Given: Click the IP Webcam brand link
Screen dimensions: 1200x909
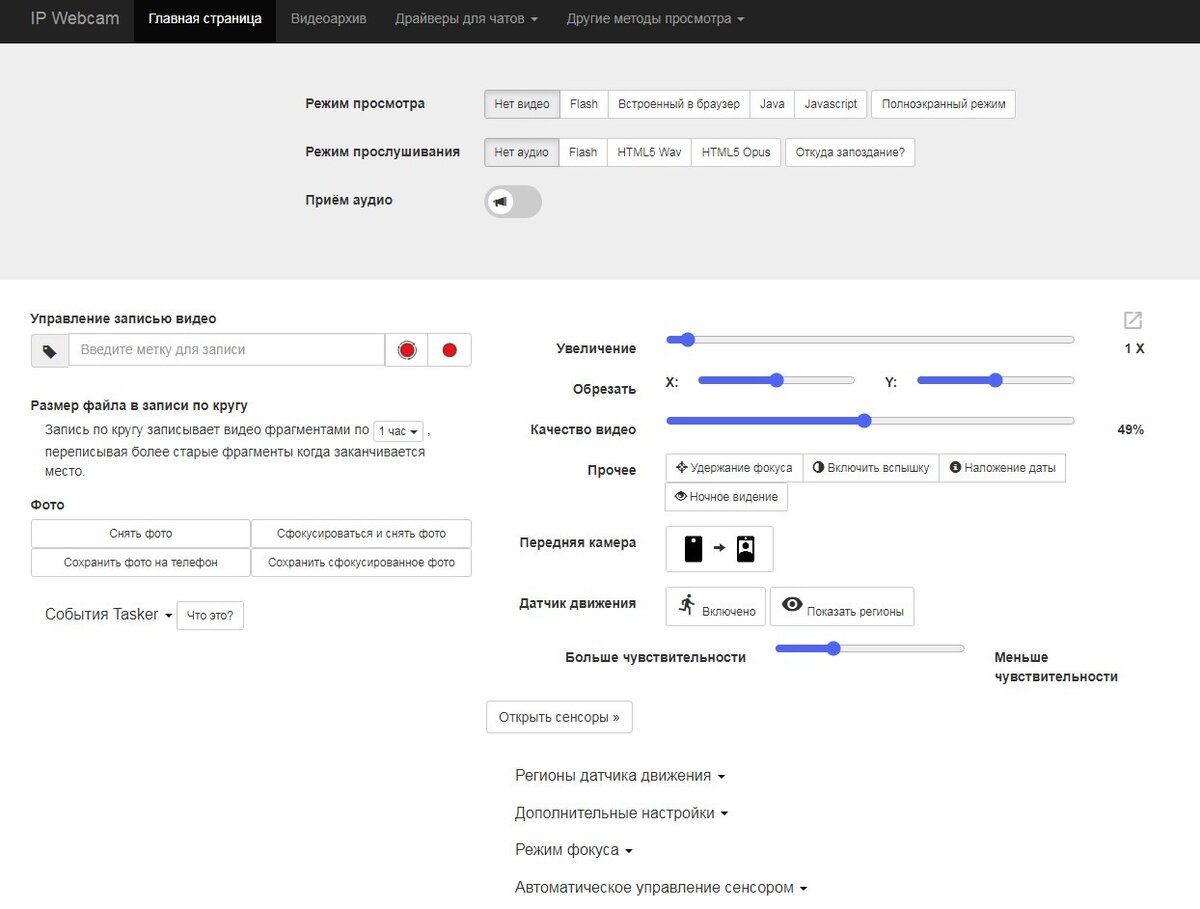Looking at the screenshot, I should 75,19.
